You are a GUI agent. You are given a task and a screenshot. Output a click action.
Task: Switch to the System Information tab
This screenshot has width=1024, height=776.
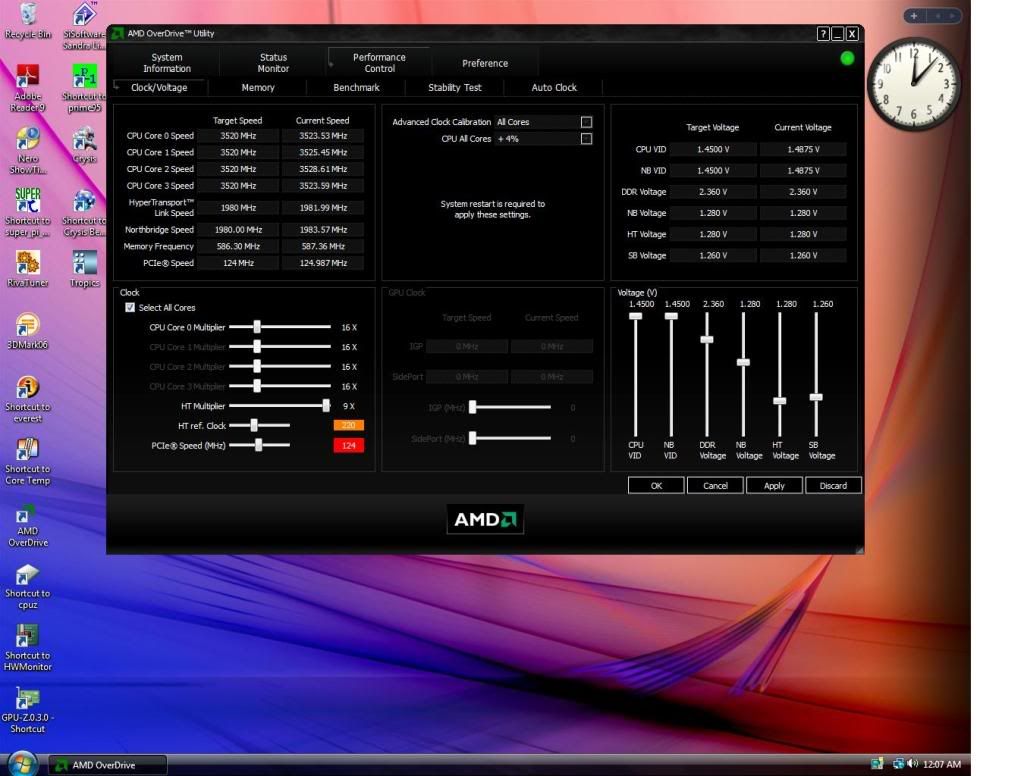pos(167,63)
